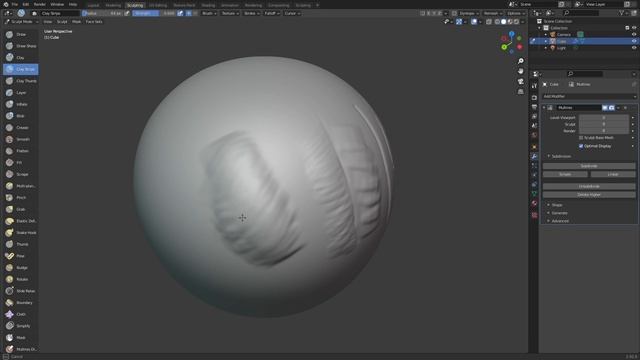This screenshot has height=360, width=640.
Task: Select the Rotate brush
Action: coord(20,279)
